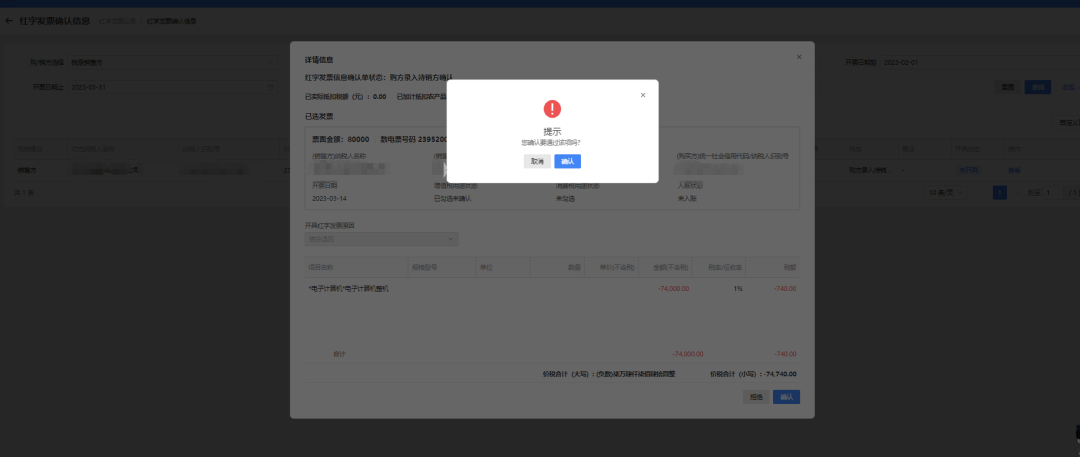Image resolution: width=1080 pixels, height=457 pixels.
Task: Open the 购/销方选择 dropdown
Action: [x=172, y=63]
